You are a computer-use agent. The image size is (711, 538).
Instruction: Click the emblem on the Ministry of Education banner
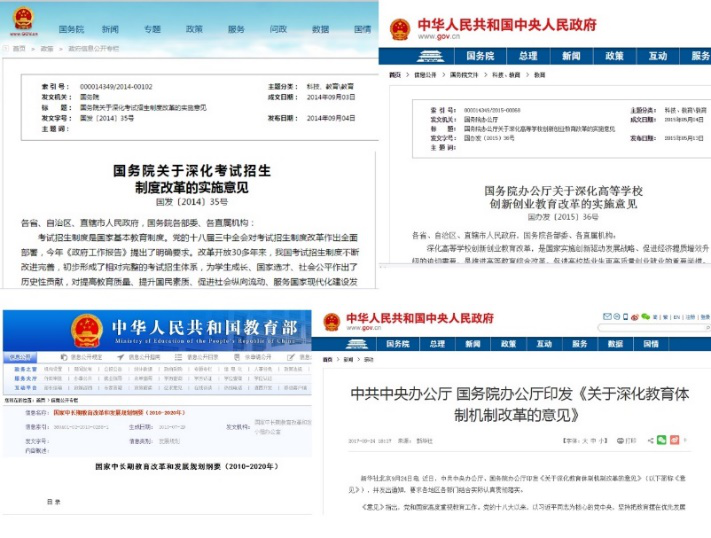point(87,330)
